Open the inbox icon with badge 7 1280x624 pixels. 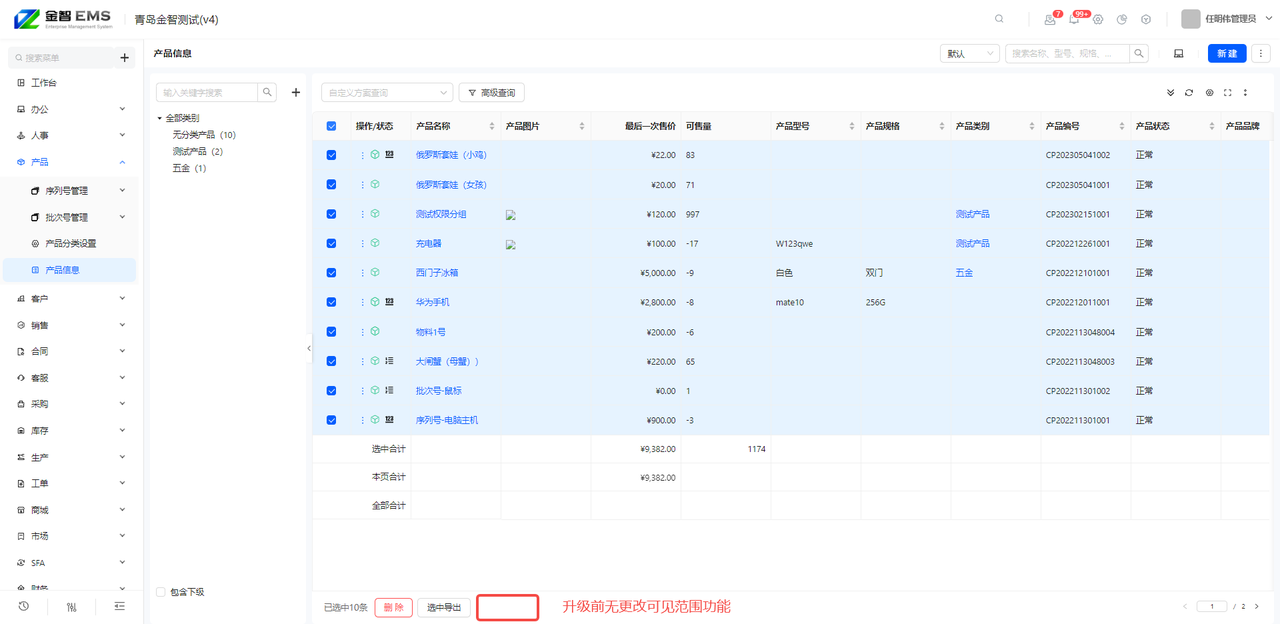1050,19
